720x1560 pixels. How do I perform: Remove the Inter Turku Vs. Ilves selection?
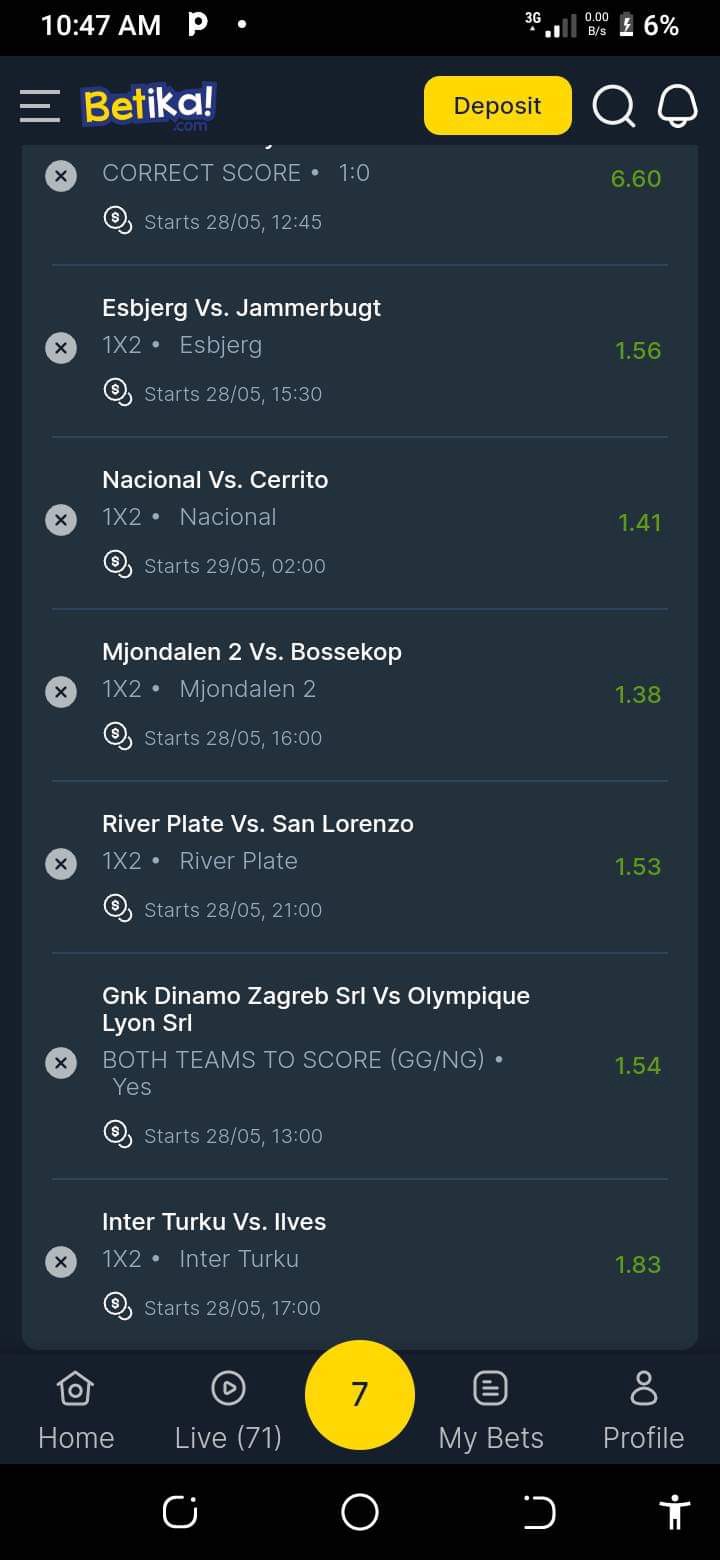[61, 1261]
